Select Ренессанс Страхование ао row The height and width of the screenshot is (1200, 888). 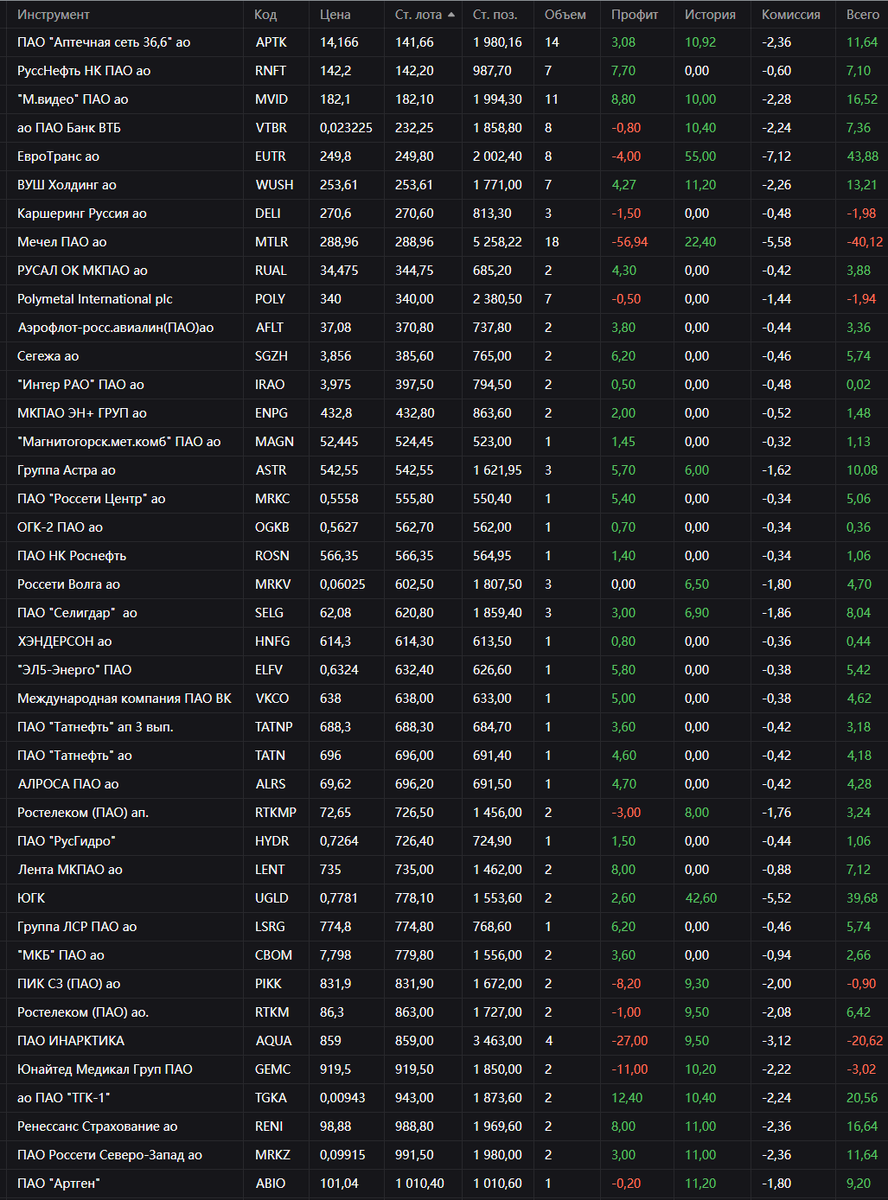[444, 1126]
